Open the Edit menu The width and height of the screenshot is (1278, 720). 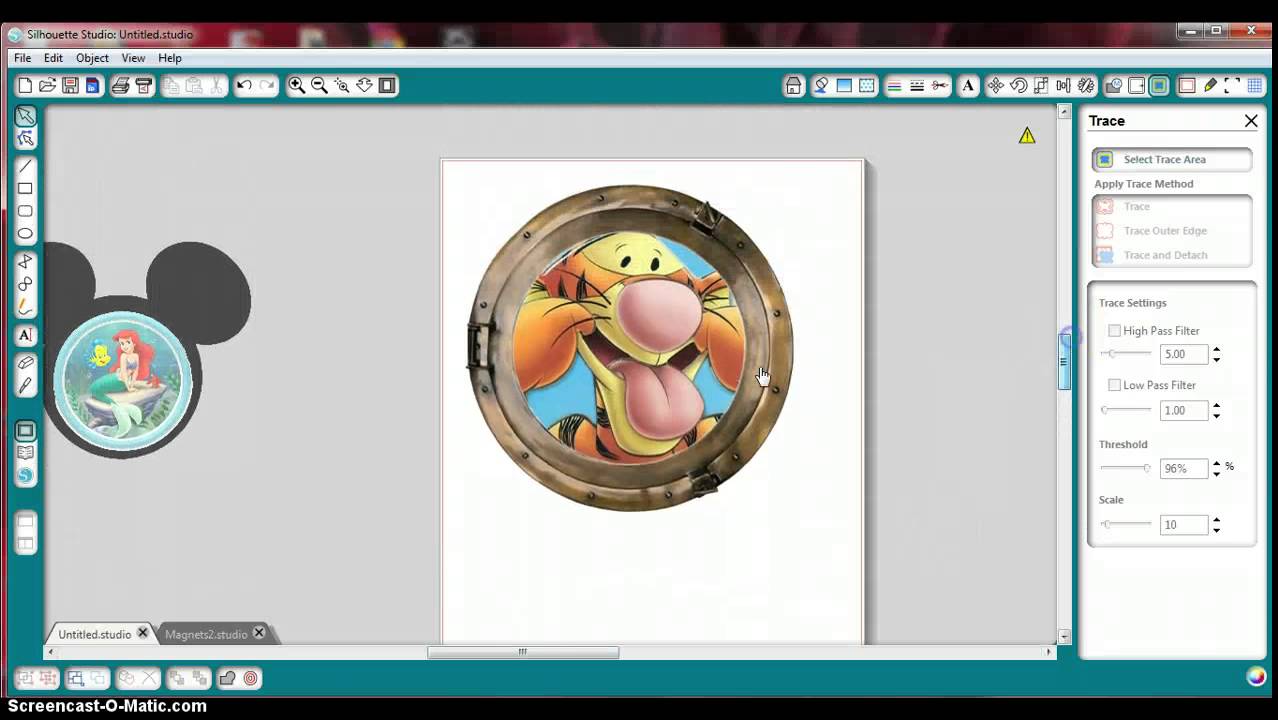pos(53,58)
